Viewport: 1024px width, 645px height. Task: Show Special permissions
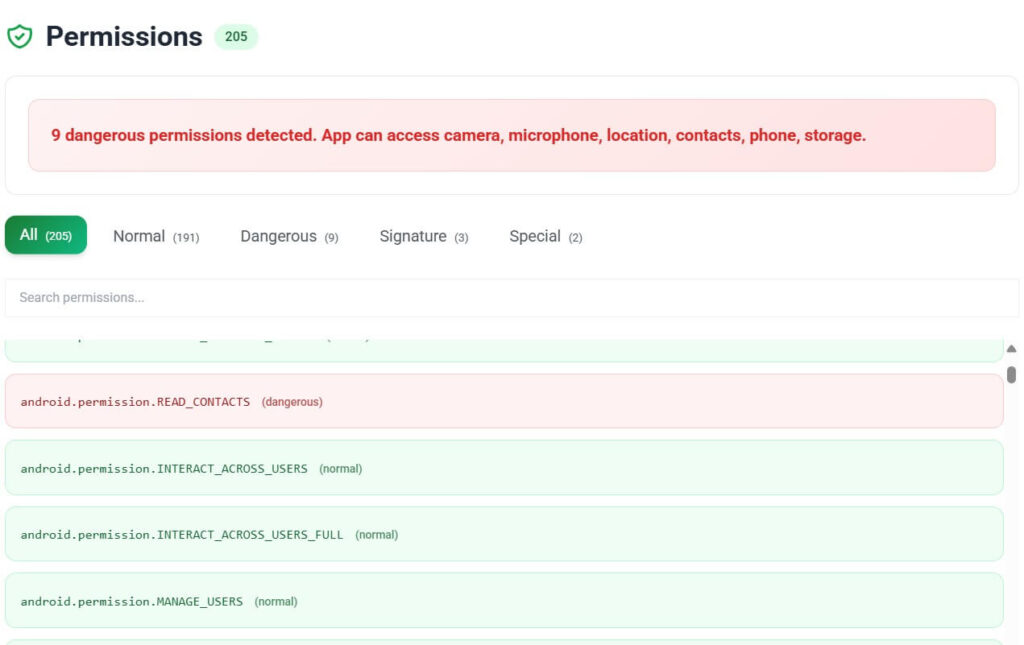545,236
